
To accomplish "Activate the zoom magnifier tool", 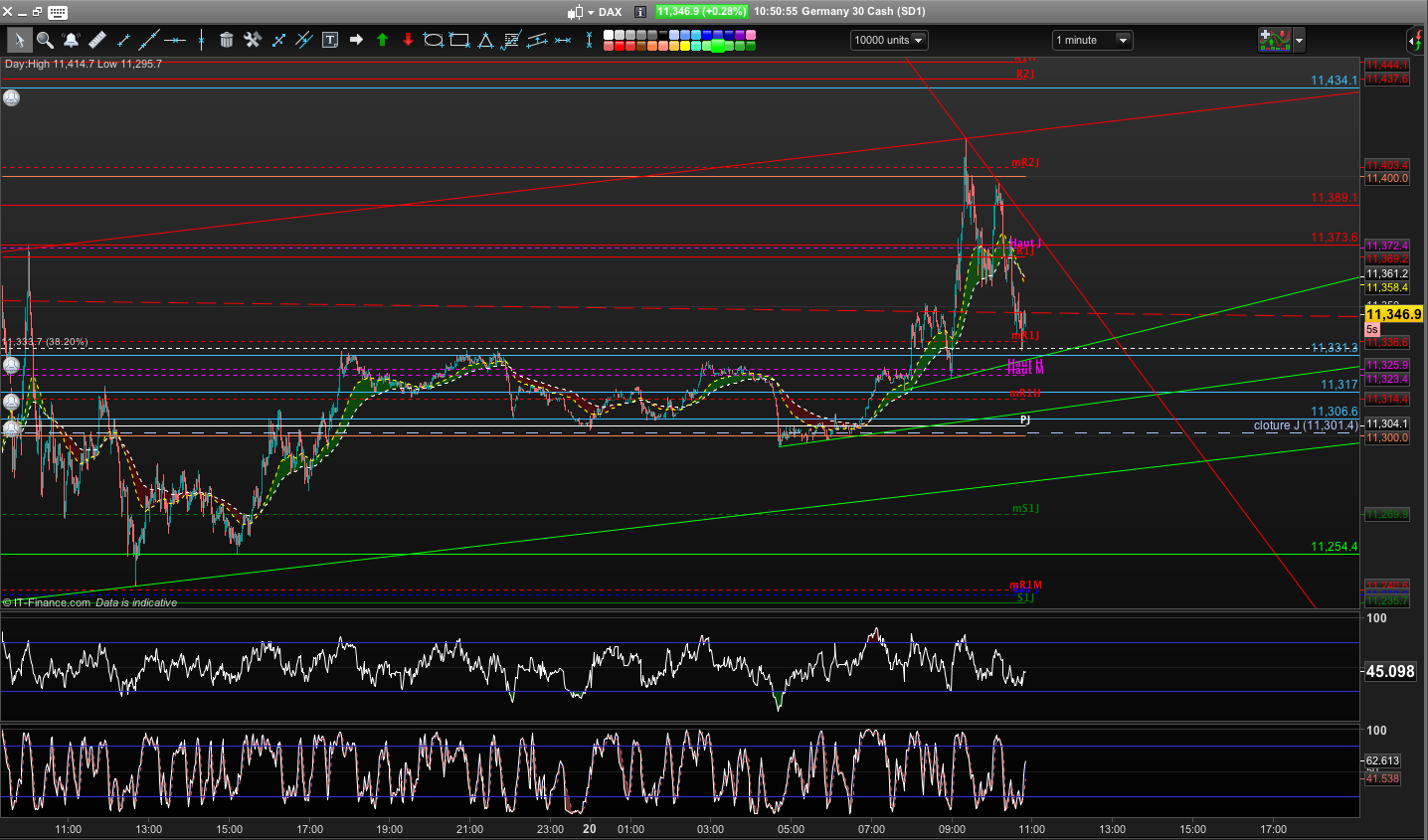I will (x=45, y=40).
